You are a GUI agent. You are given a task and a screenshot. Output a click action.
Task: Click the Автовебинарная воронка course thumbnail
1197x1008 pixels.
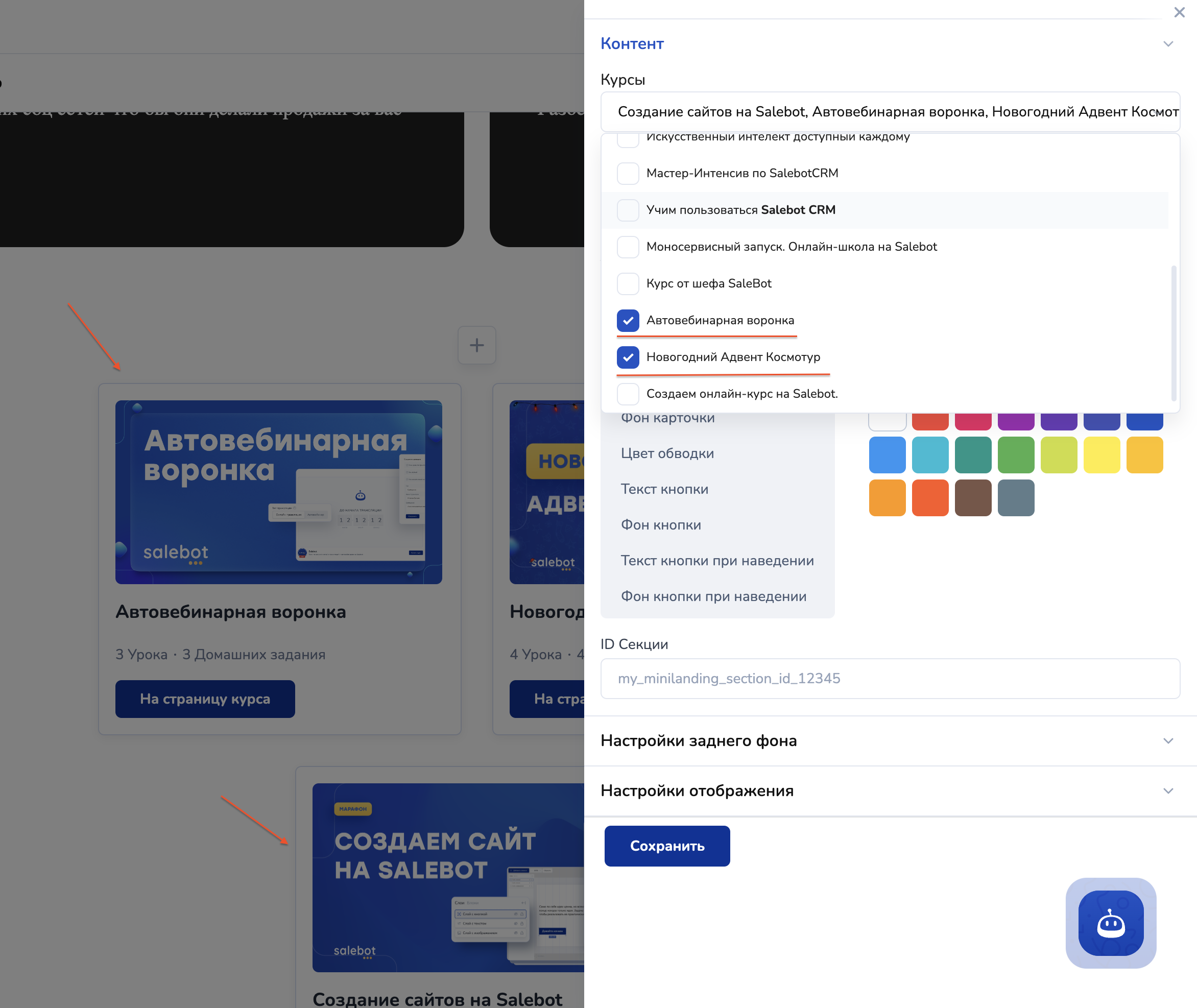tap(278, 492)
